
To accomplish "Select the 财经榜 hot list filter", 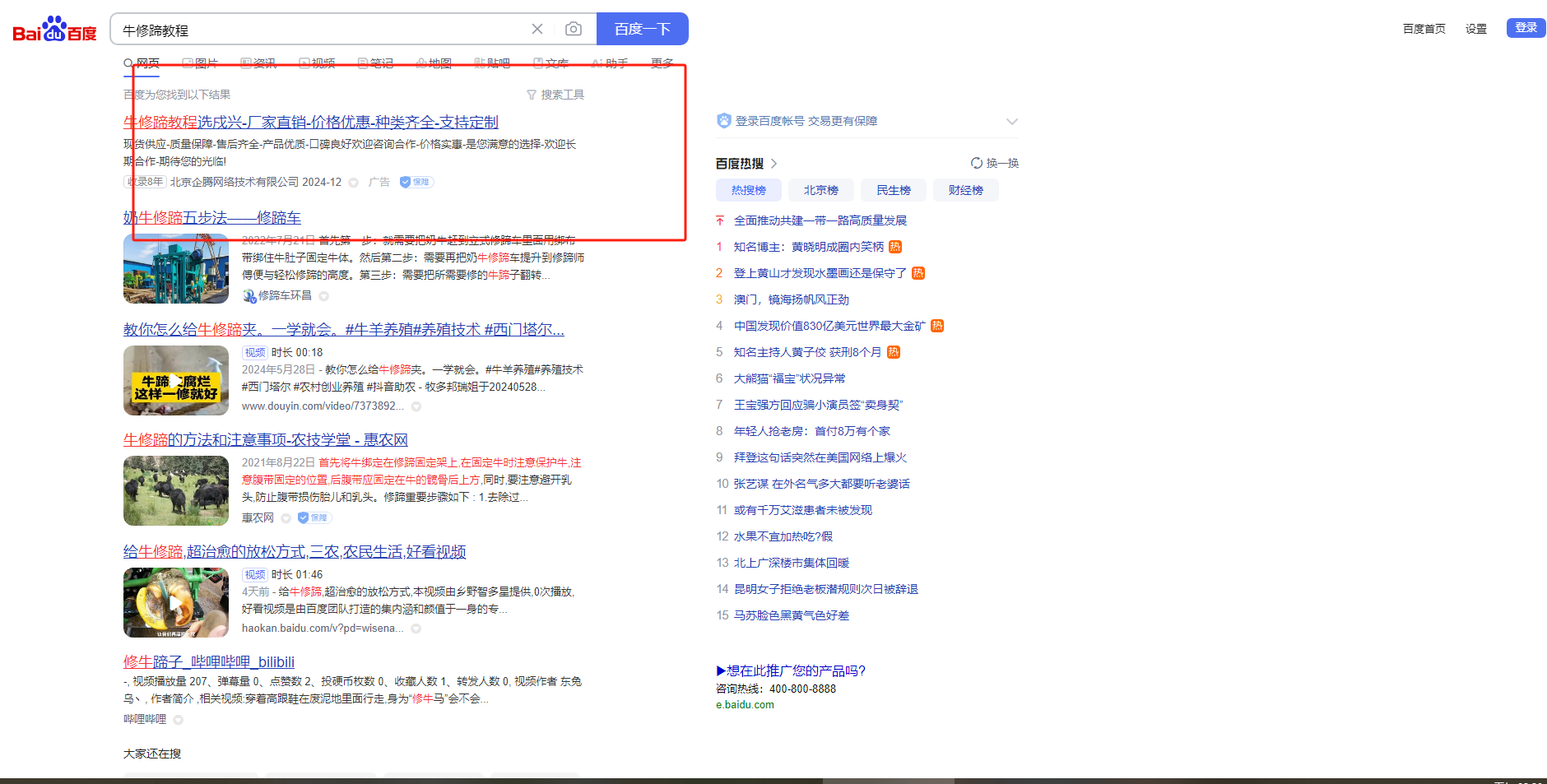I will tap(965, 191).
